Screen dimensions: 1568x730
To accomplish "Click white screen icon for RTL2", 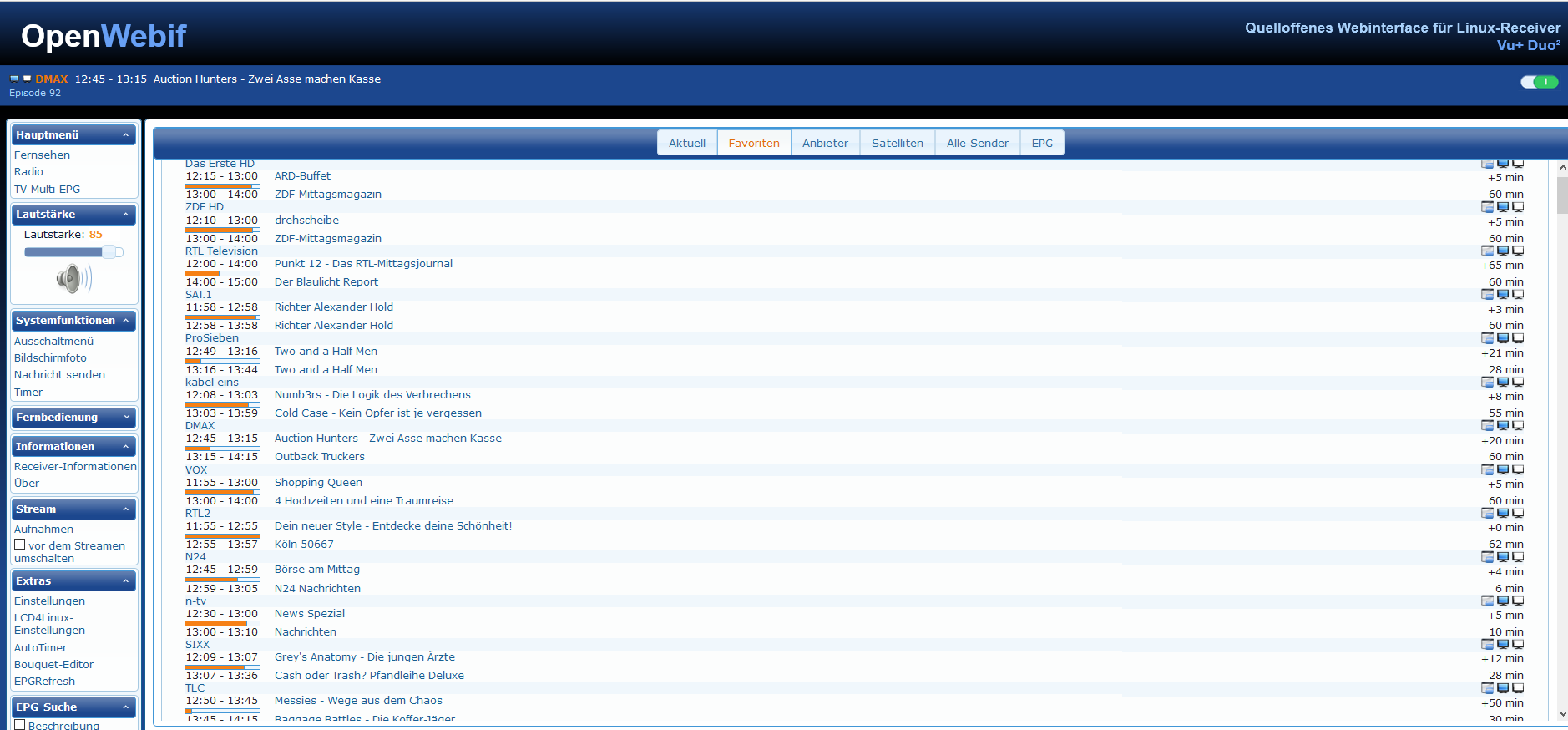I will click(x=1518, y=513).
